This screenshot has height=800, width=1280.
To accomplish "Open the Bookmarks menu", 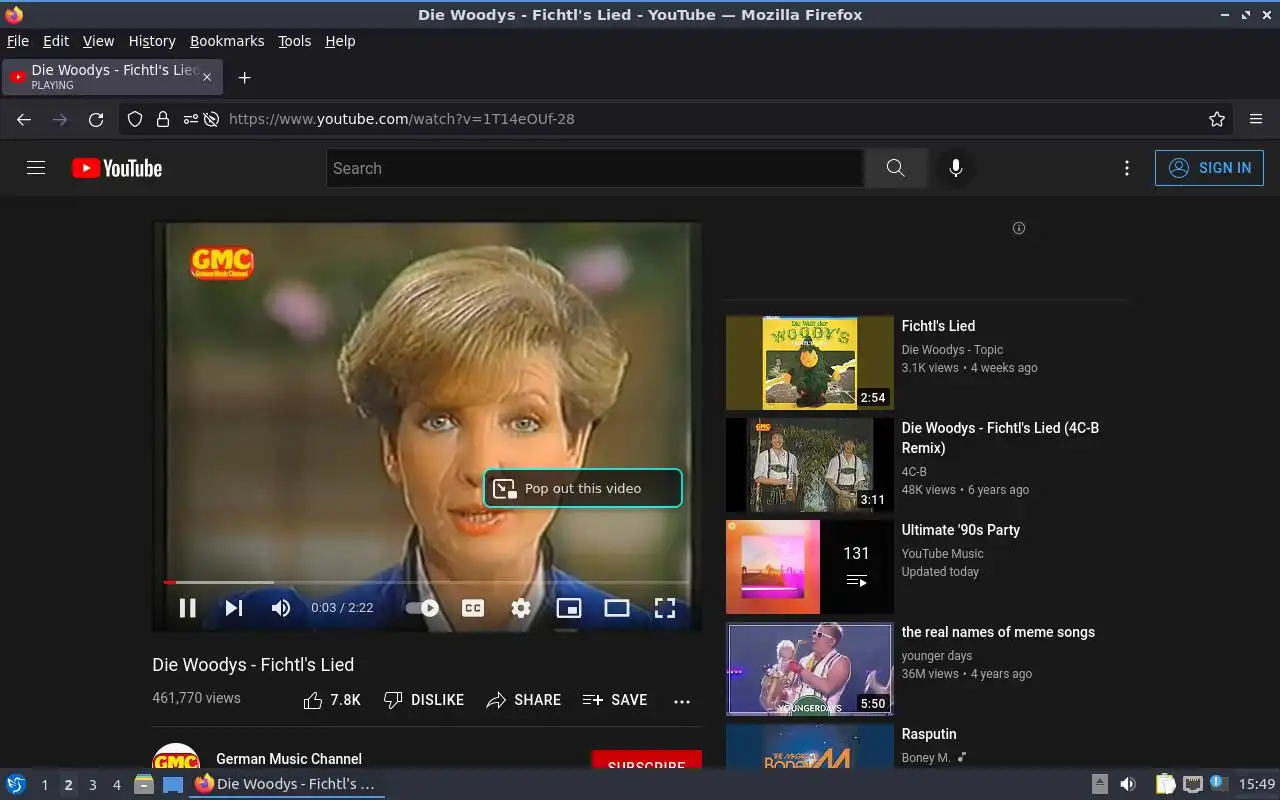I will coord(227,41).
